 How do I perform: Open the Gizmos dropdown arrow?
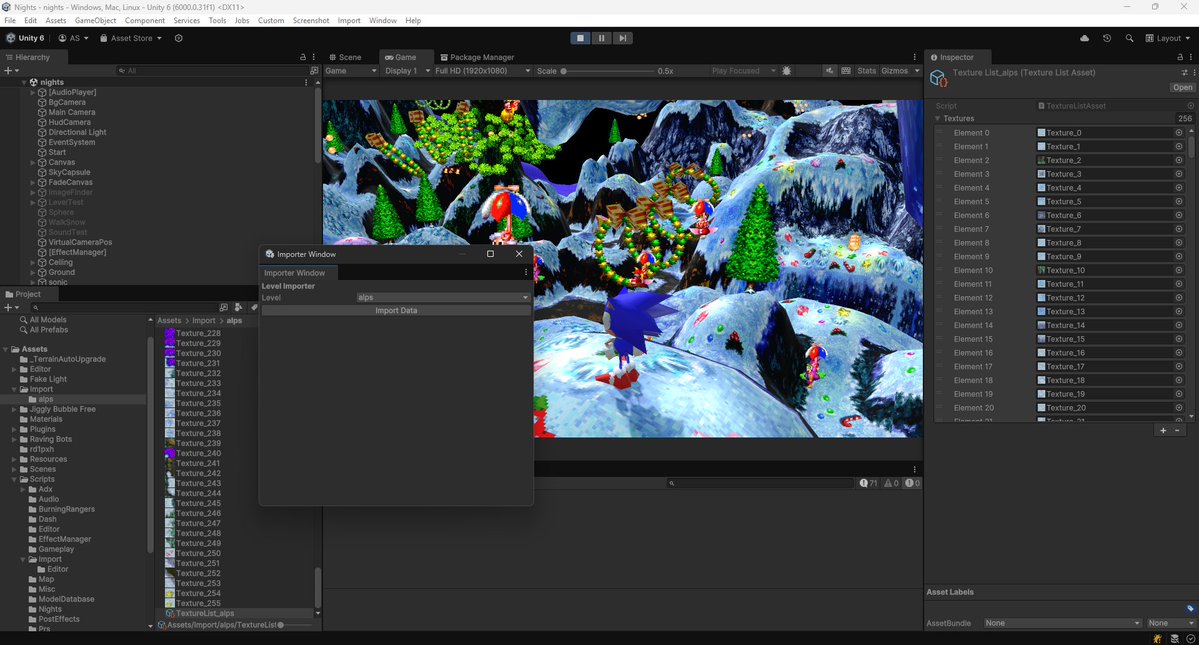coord(917,71)
